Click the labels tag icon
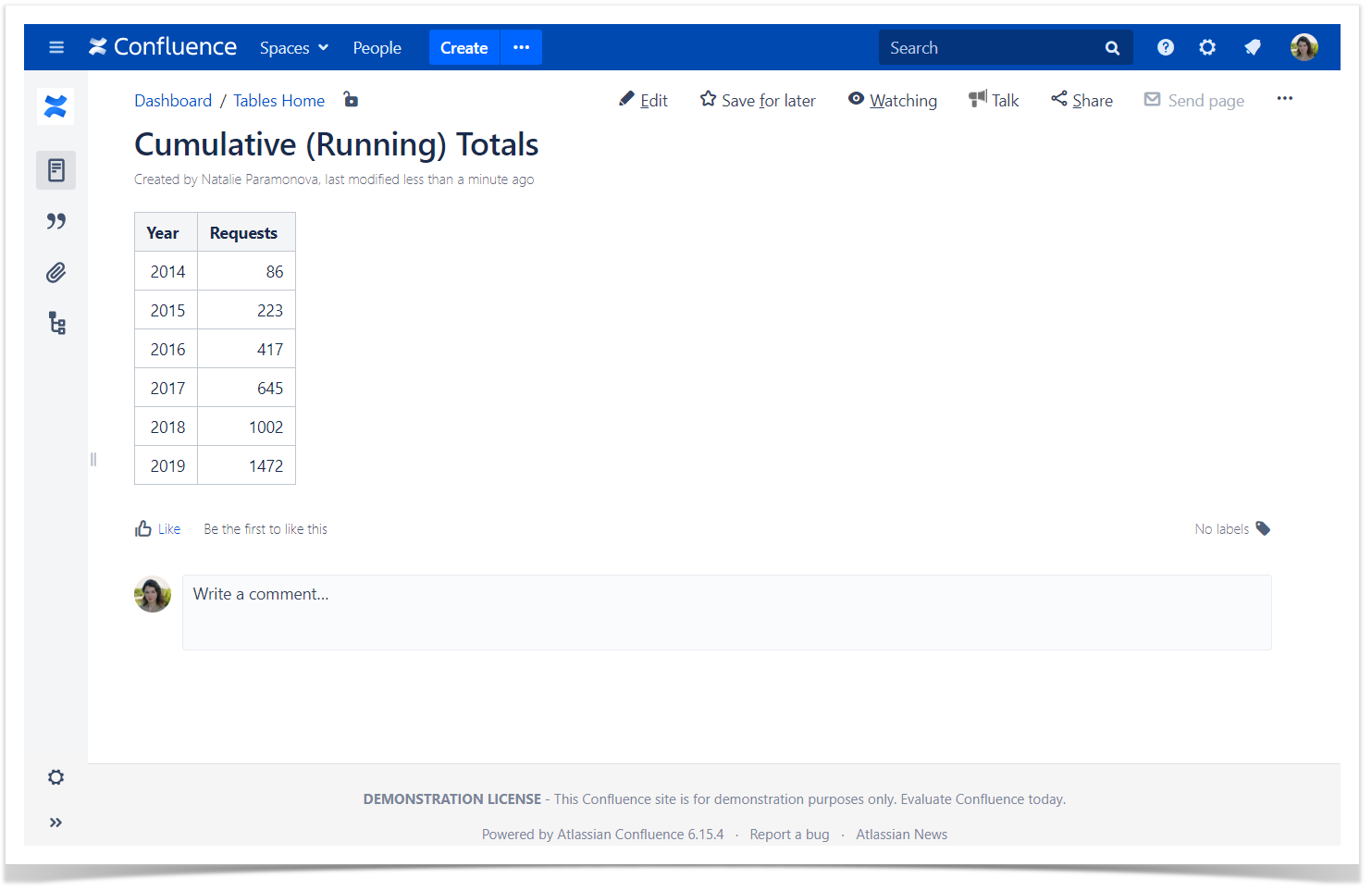Viewport: 1372px width, 891px height. point(1263,528)
